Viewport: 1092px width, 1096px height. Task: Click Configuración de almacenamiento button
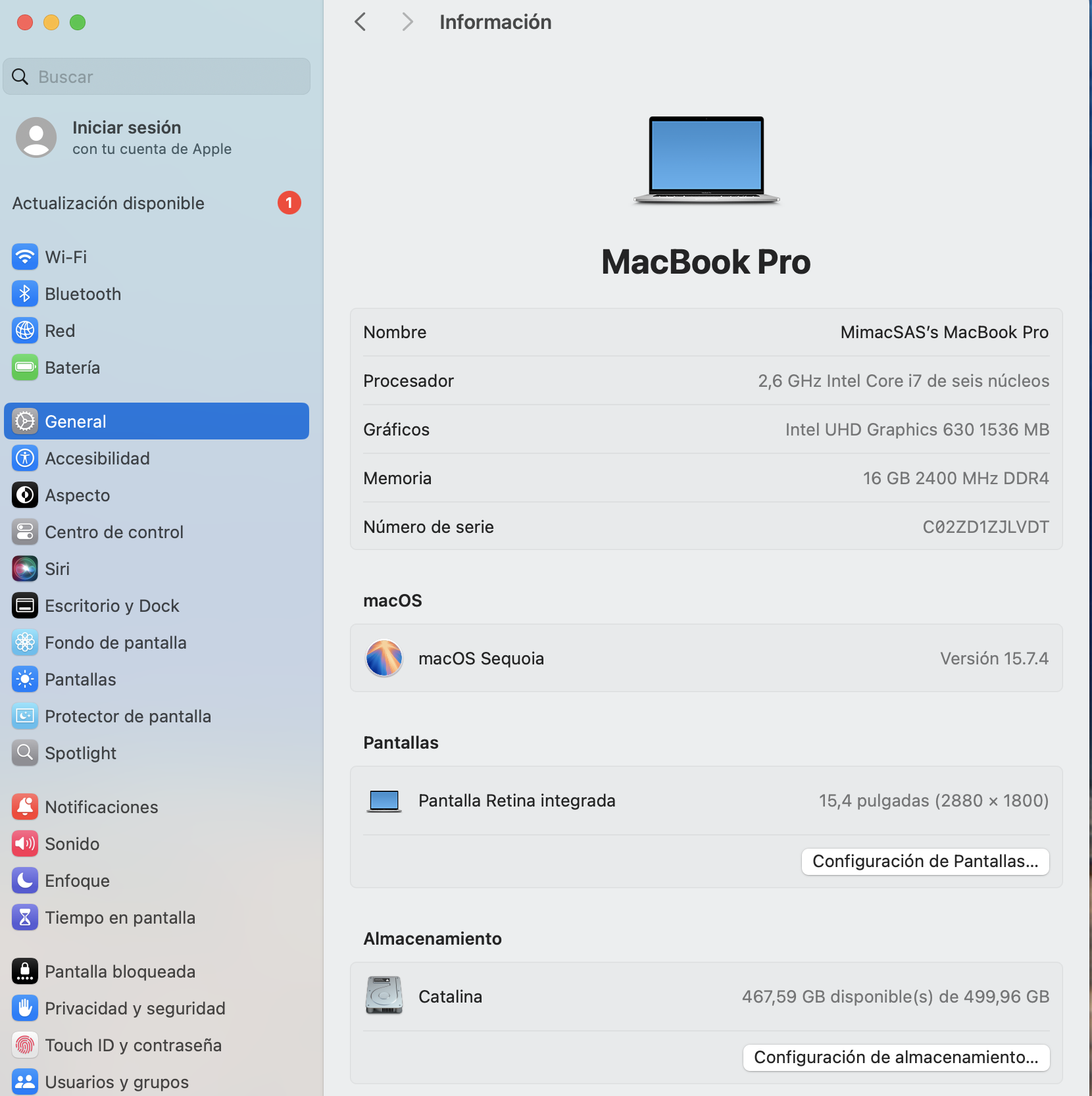point(896,1058)
